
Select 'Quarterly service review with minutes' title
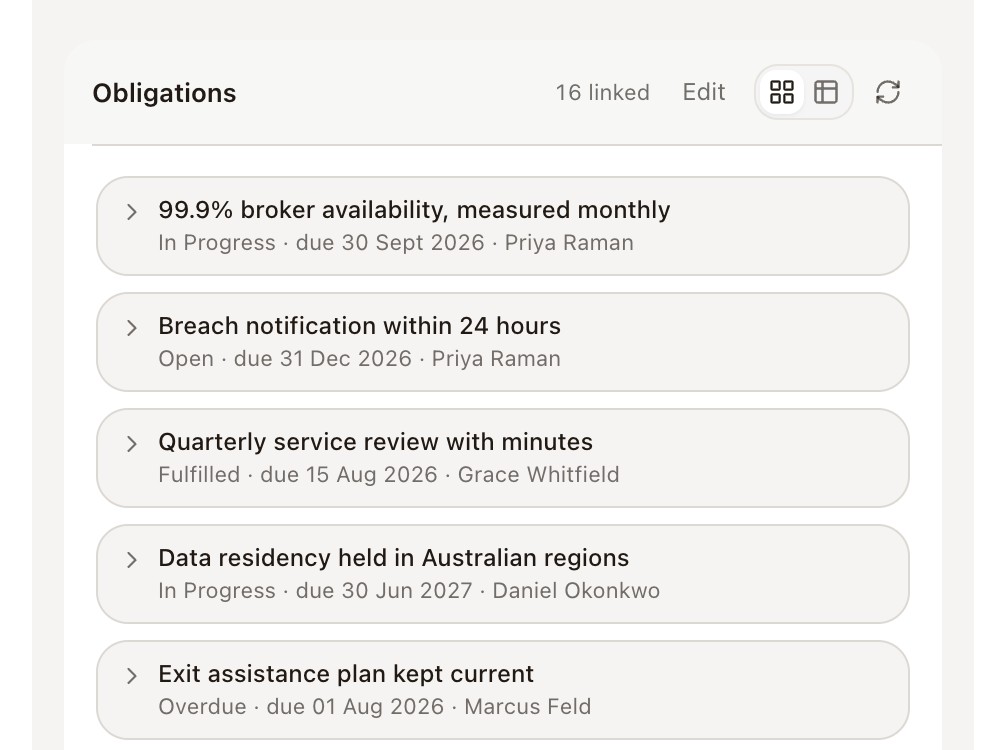(375, 442)
